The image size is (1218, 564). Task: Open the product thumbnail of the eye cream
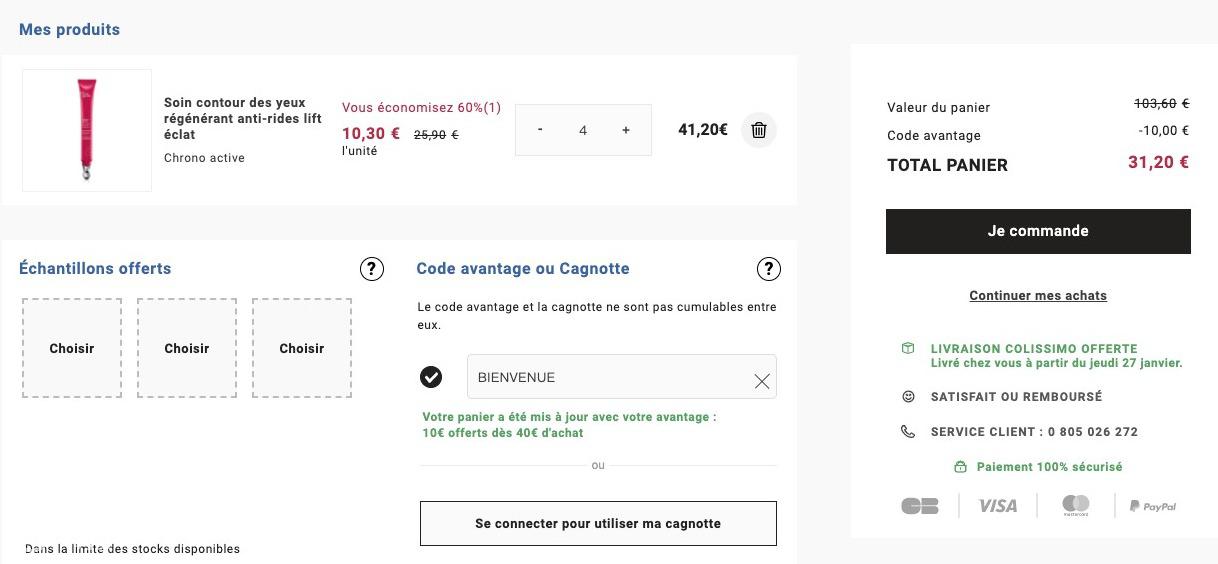coord(87,130)
